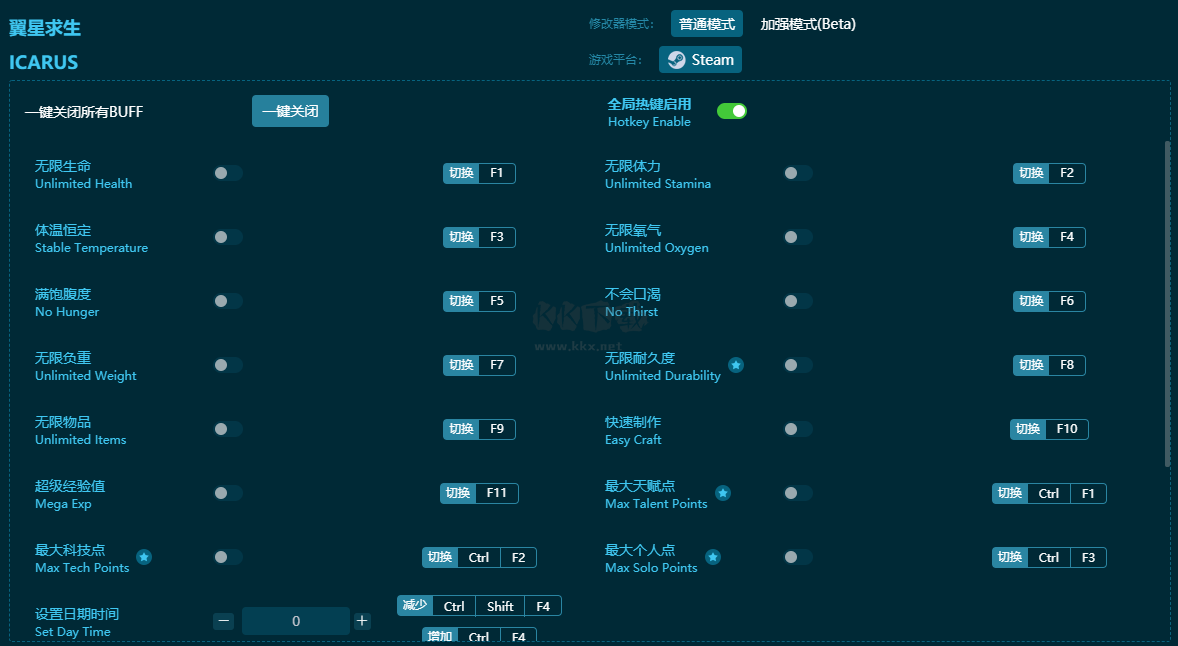The height and width of the screenshot is (646, 1178).
Task: Click F9 hotkey for Unlimited Items
Action: coord(497,429)
